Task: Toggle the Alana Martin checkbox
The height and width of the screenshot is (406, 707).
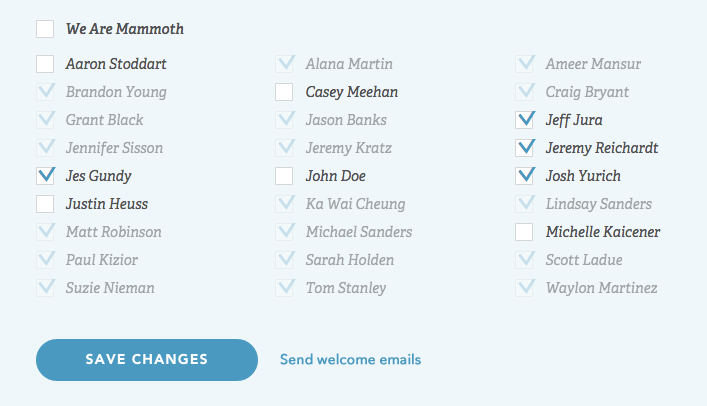Action: pyautogui.click(x=285, y=64)
